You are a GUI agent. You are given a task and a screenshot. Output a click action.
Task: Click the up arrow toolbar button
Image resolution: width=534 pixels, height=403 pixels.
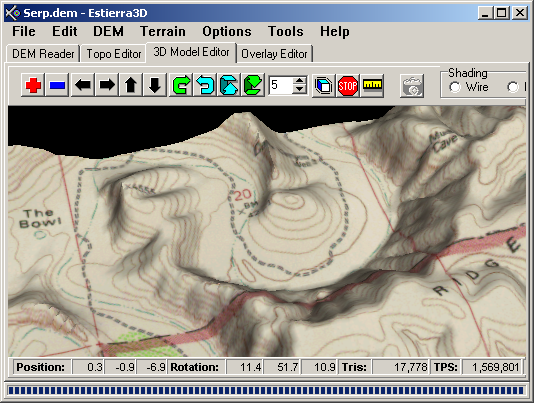click(131, 85)
